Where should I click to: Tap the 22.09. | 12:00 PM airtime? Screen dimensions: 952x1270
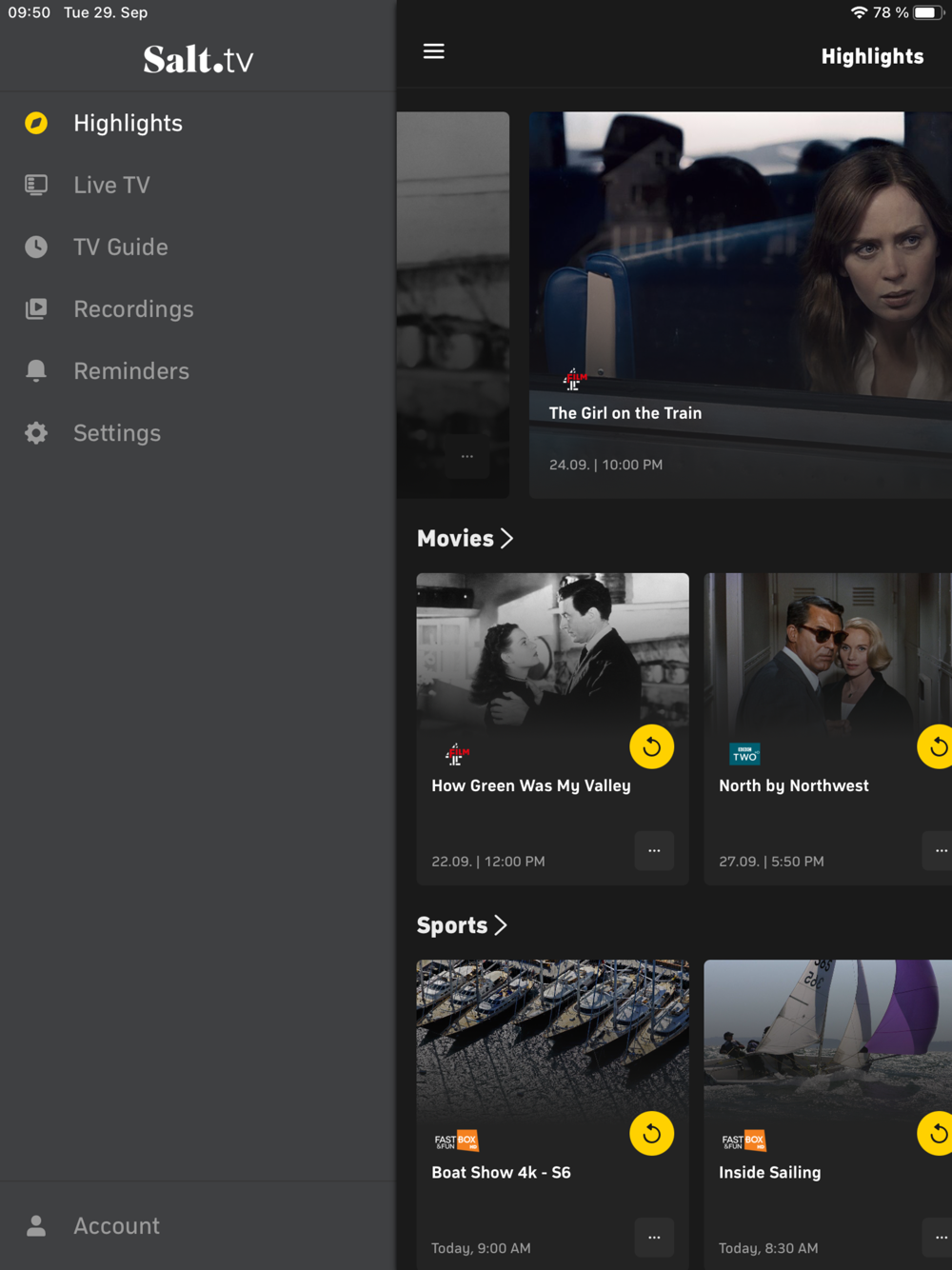tap(488, 861)
